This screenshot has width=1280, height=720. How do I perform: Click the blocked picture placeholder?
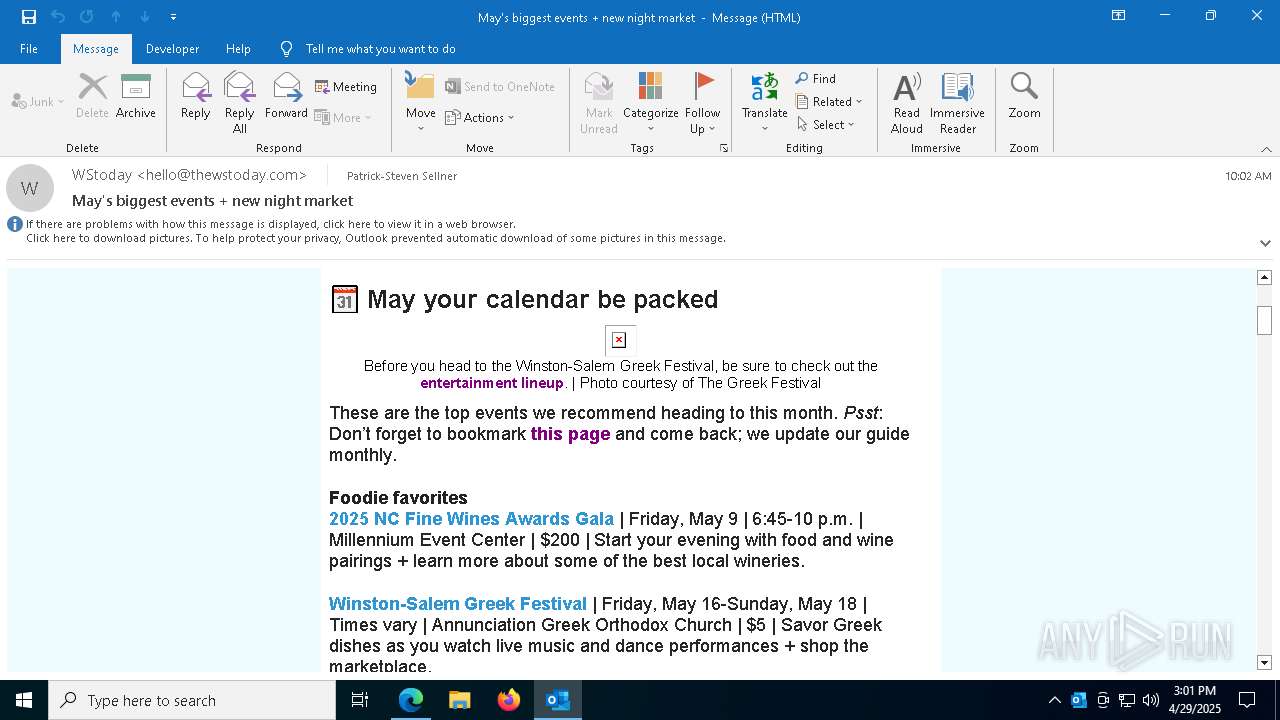[620, 340]
